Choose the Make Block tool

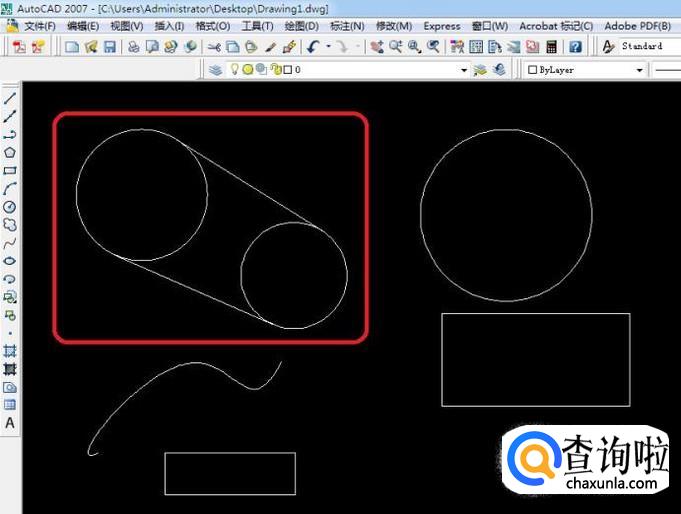click(x=10, y=315)
